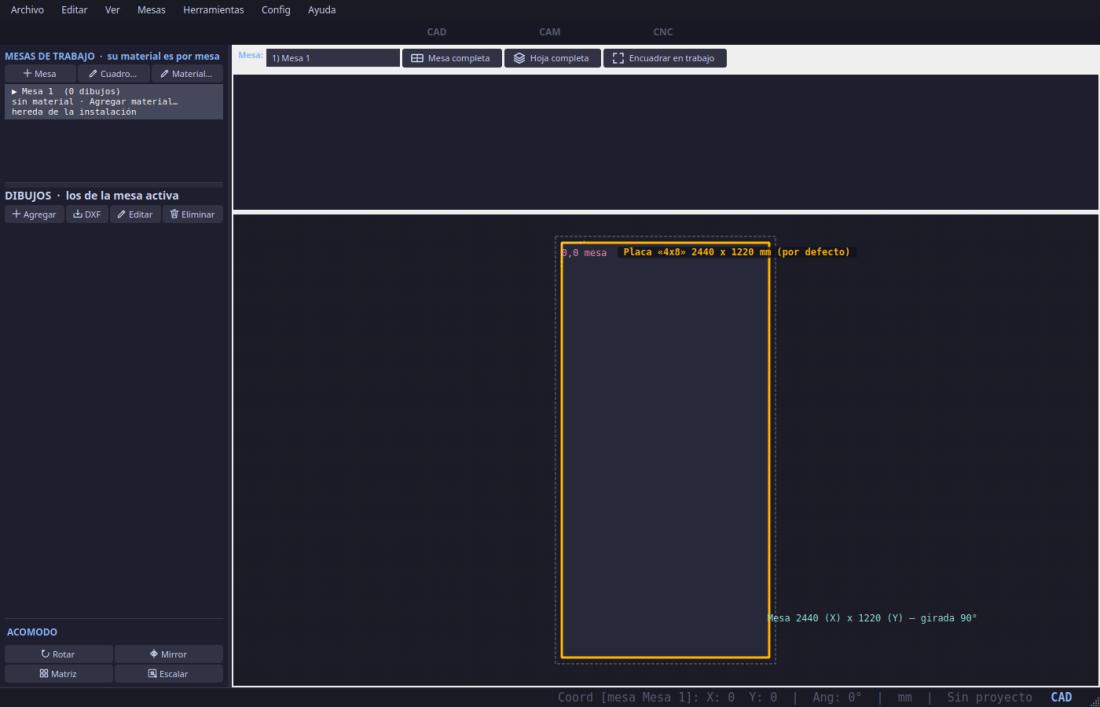Switch to the CAM workspace tab
Viewport: 1100px width, 707px height.
[x=550, y=32]
